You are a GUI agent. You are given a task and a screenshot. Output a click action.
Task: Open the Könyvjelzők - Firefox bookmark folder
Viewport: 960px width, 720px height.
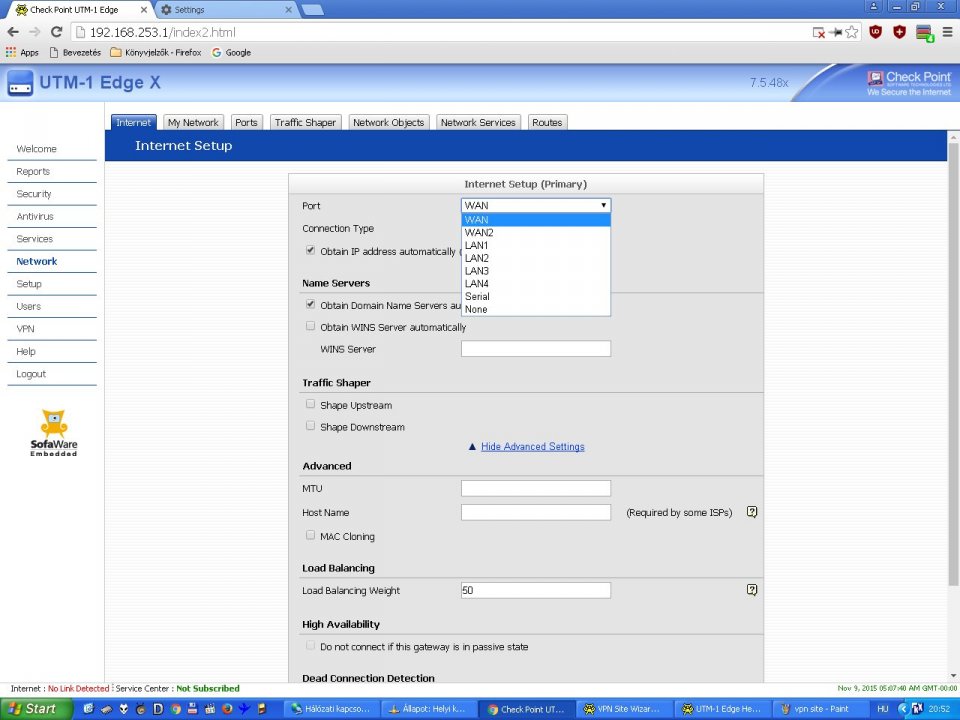[x=156, y=53]
